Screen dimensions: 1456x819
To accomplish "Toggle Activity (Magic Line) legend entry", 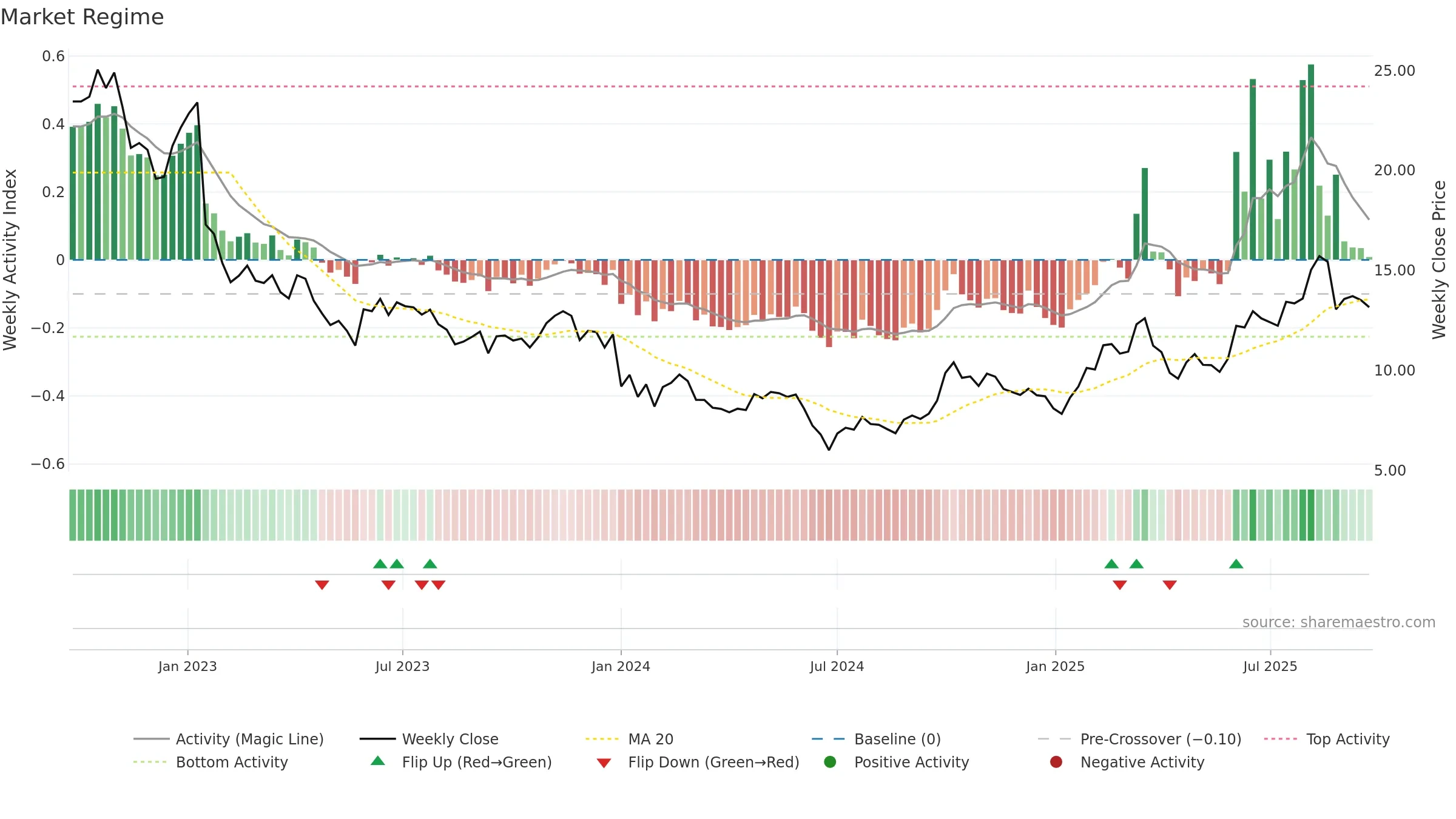I will point(229,739).
